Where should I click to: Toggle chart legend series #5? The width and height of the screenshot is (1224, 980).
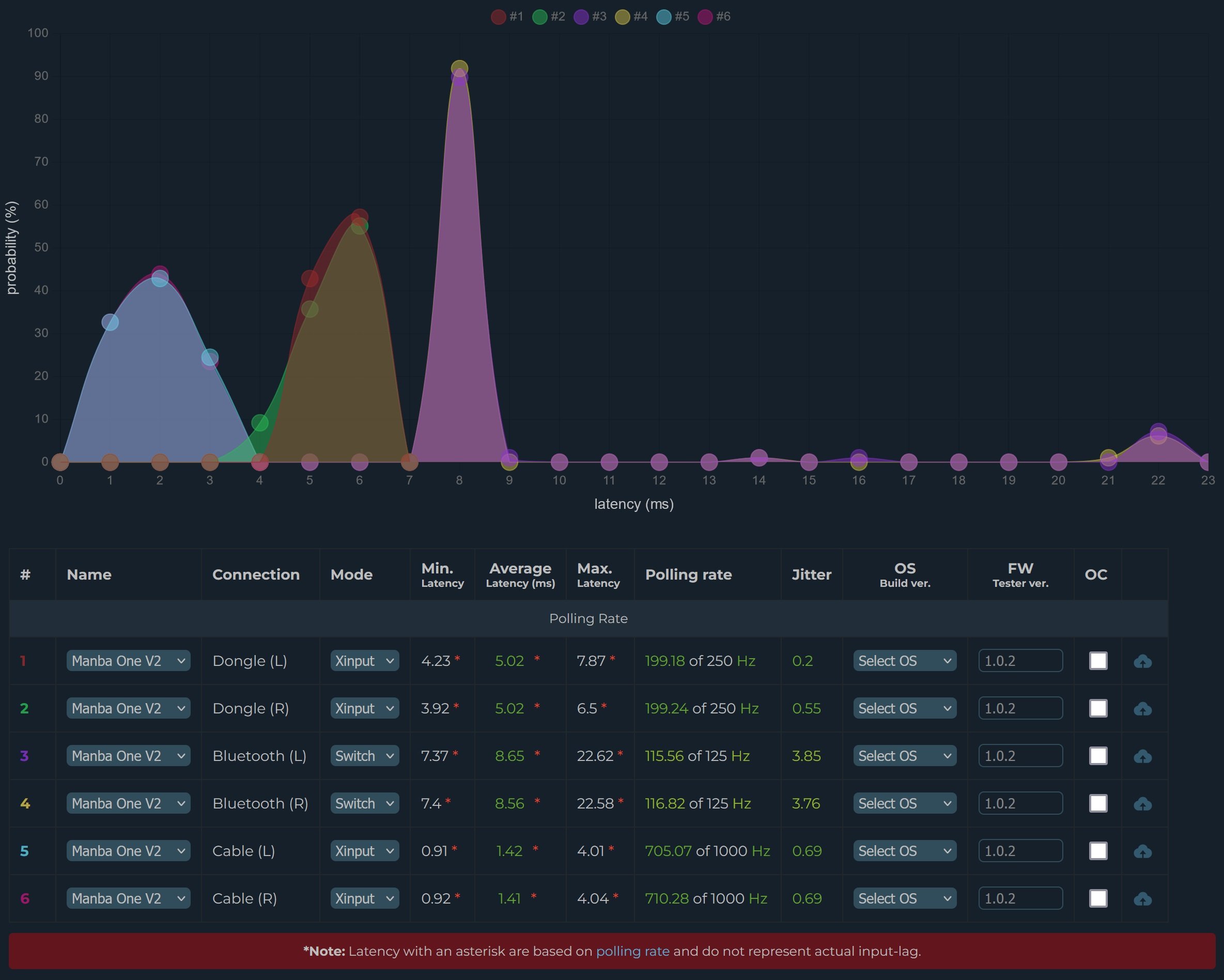(673, 17)
